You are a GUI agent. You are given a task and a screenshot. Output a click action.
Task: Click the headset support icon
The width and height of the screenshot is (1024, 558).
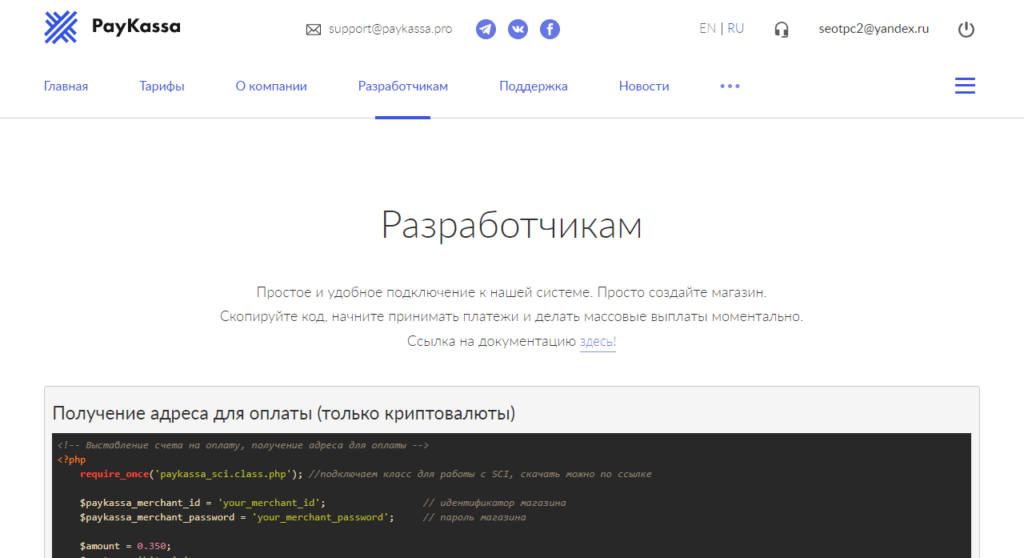[x=782, y=30]
